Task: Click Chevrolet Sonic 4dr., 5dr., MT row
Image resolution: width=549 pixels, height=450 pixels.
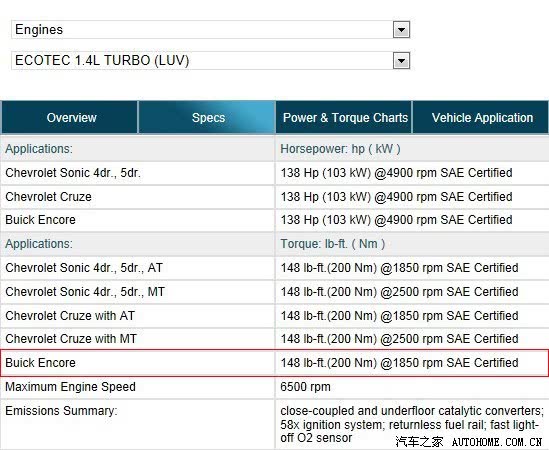Action: [274, 292]
